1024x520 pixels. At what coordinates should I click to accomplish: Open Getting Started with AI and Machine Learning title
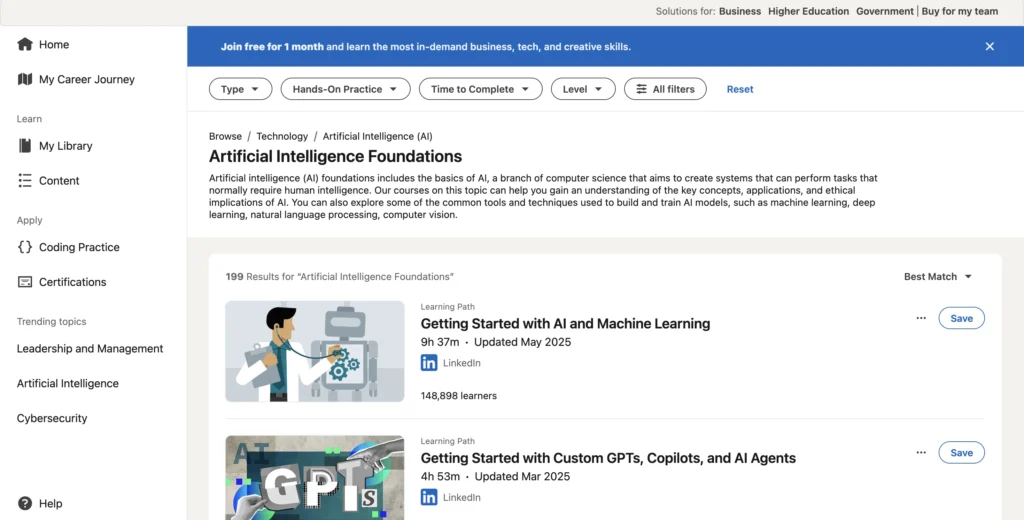click(x=565, y=323)
